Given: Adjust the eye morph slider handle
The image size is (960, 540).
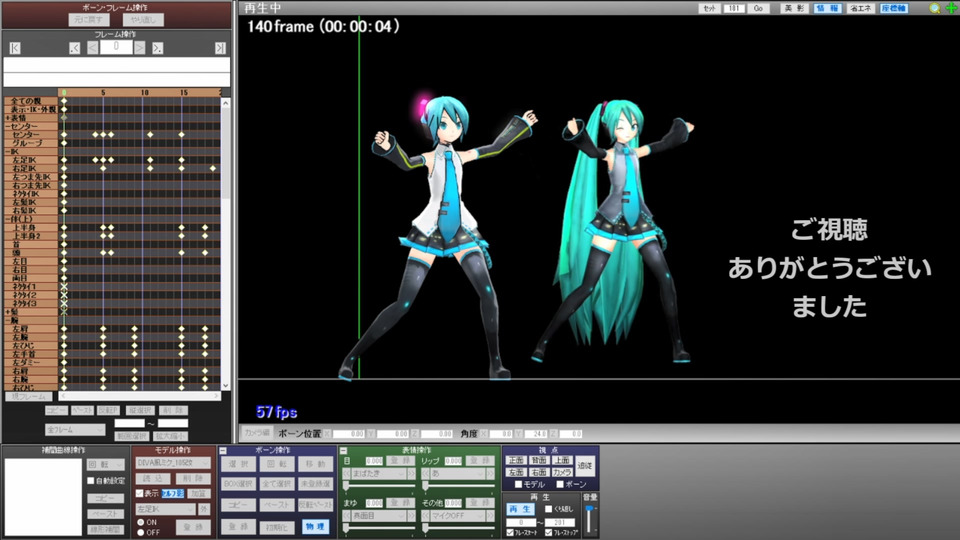Looking at the screenshot, I should pos(346,487).
